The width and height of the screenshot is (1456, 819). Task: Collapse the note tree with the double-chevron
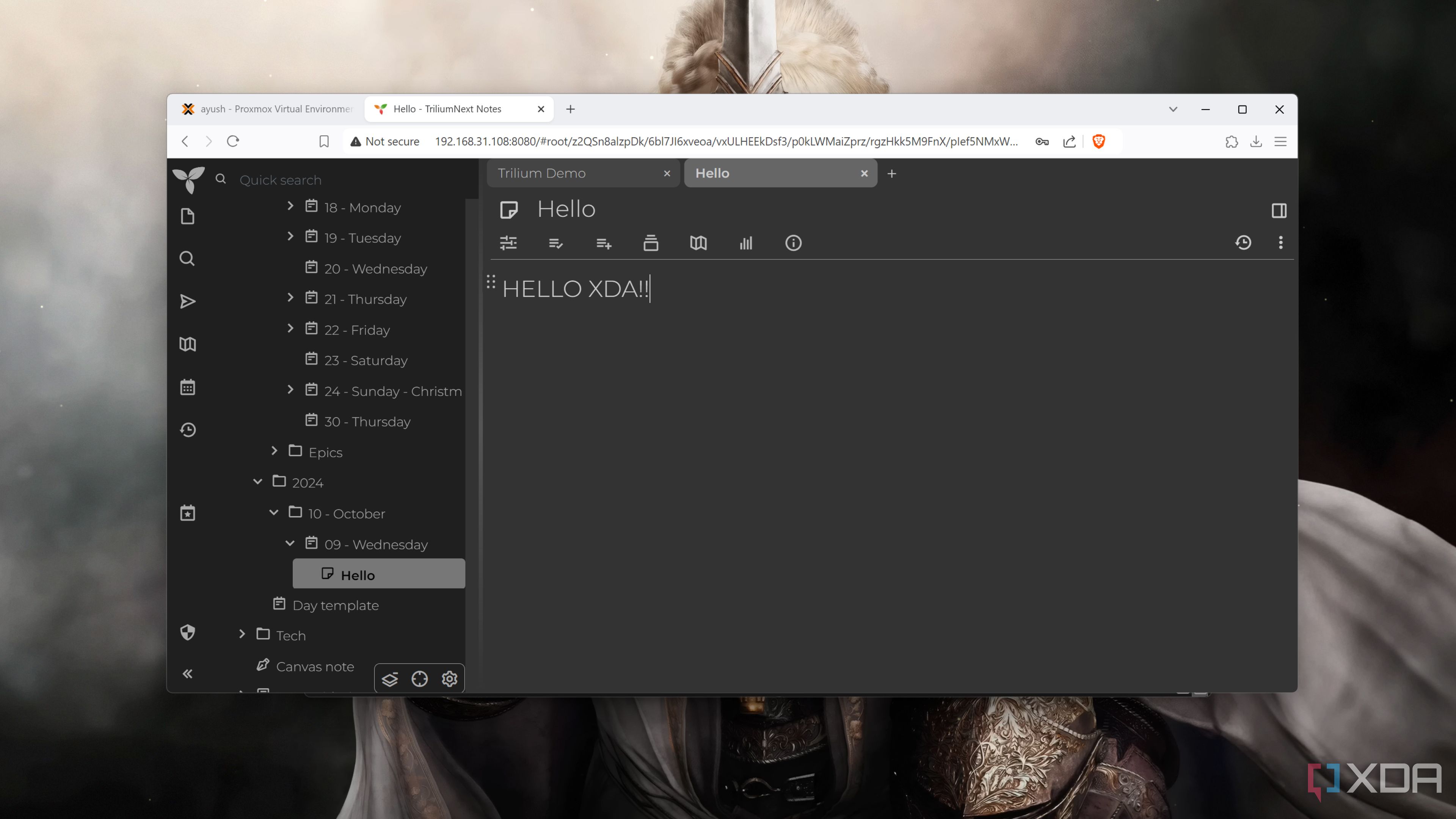pyautogui.click(x=187, y=673)
